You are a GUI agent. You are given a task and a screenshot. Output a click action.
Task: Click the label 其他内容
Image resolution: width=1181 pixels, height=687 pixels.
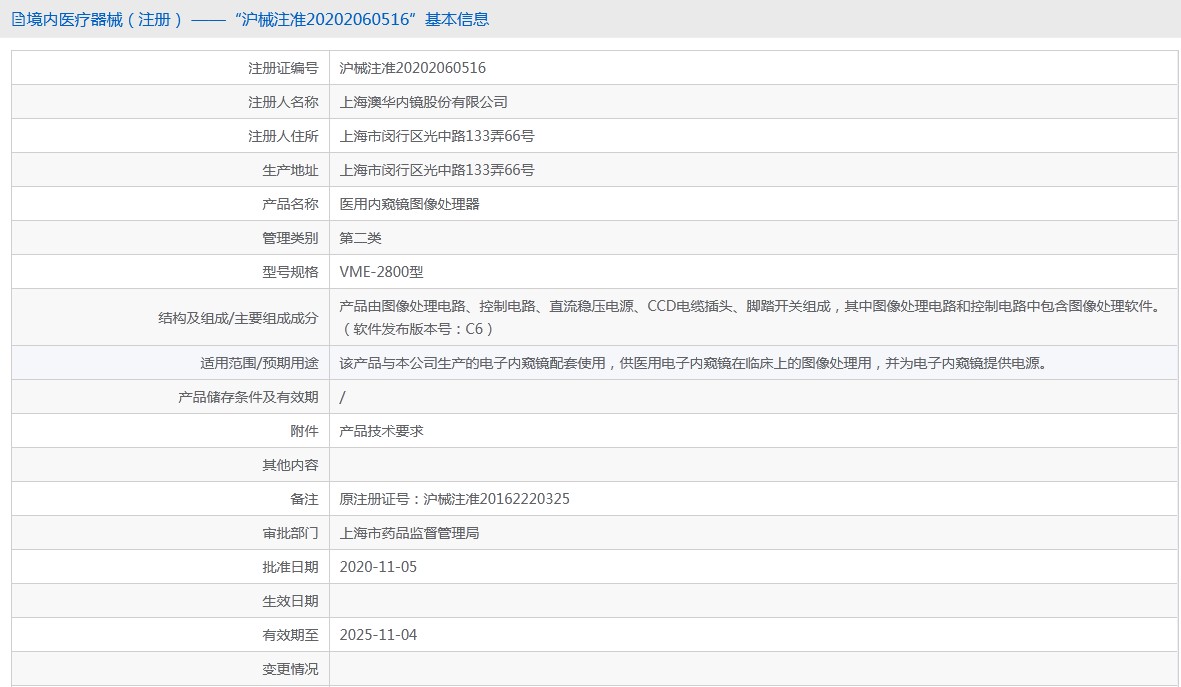(290, 465)
